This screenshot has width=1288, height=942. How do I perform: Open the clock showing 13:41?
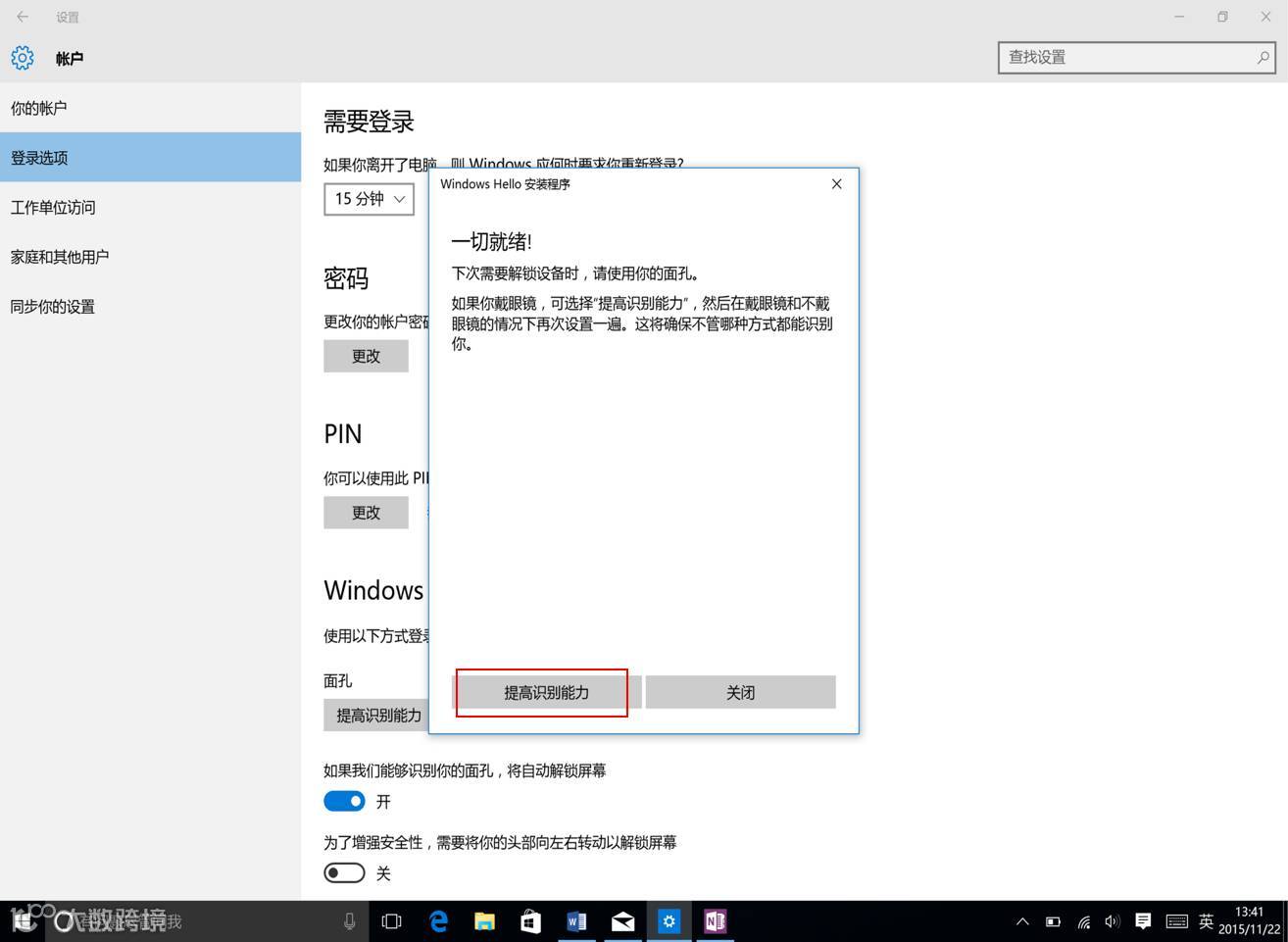(x=1250, y=920)
